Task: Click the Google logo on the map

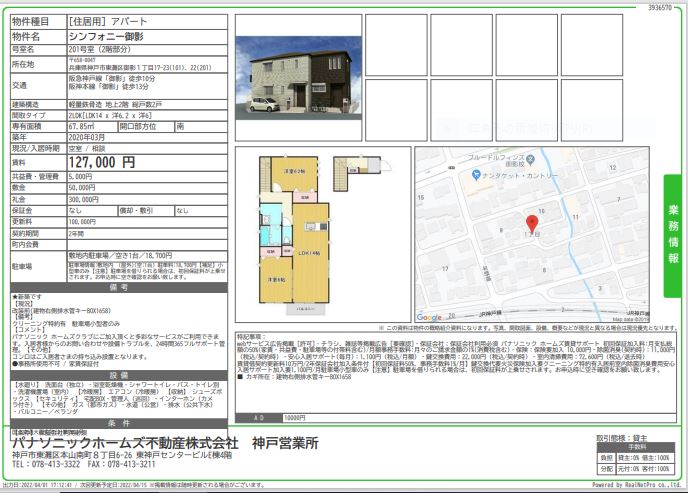Action: click(x=429, y=317)
